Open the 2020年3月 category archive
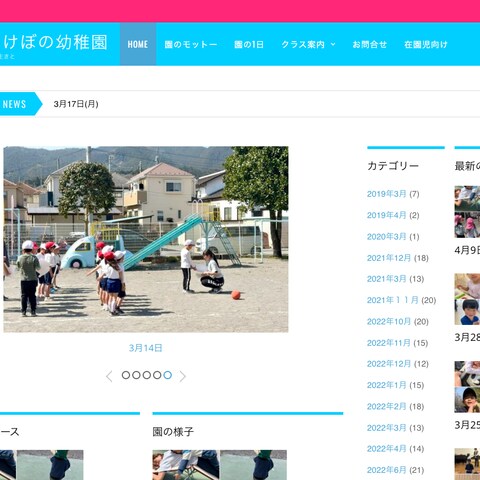The image size is (480, 480). coord(387,237)
